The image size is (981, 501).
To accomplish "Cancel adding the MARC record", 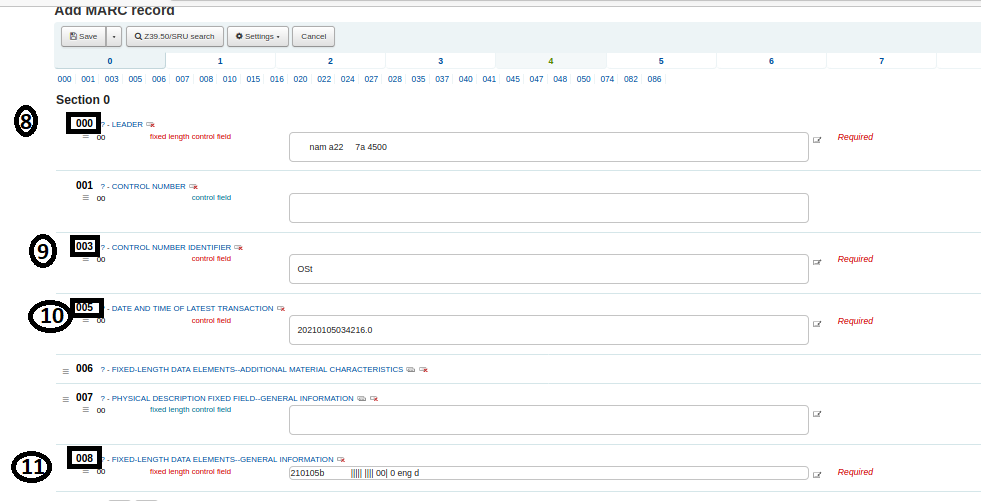I will 313,36.
